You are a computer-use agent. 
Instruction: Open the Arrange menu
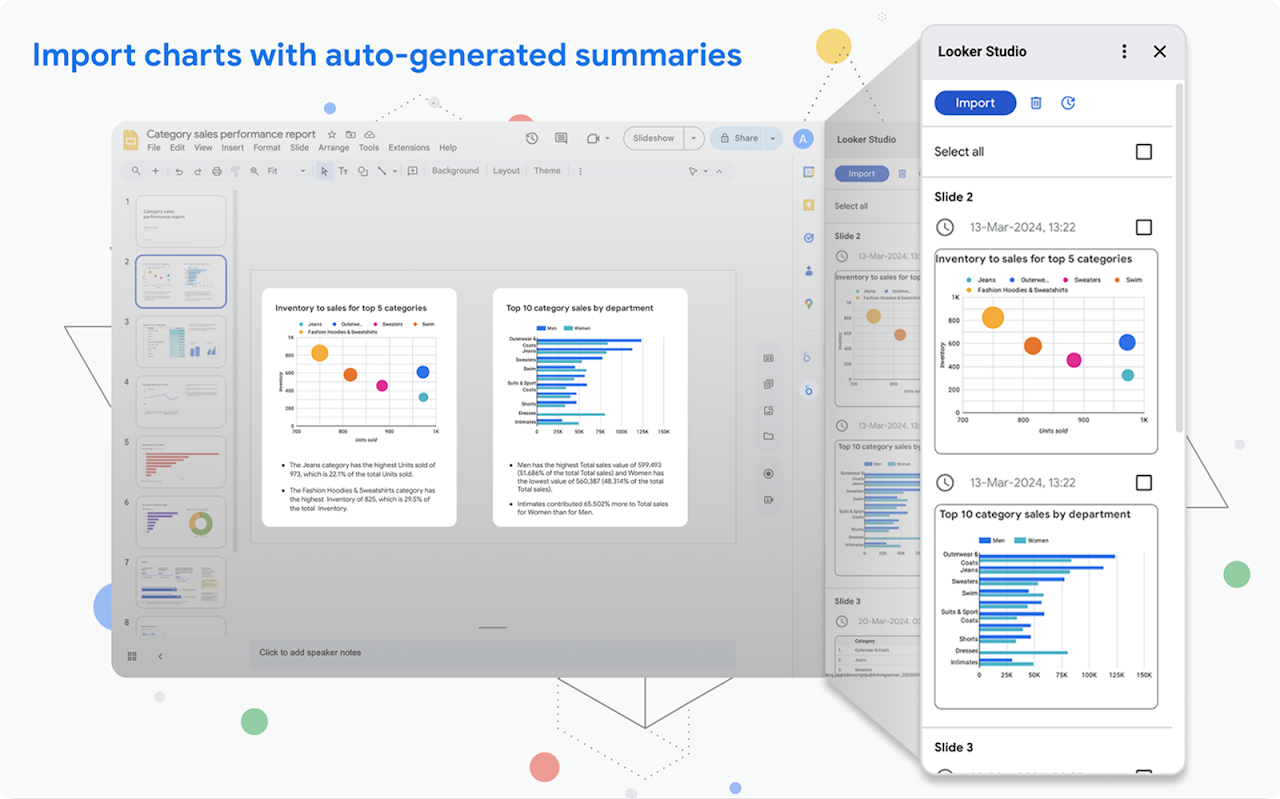tap(334, 148)
